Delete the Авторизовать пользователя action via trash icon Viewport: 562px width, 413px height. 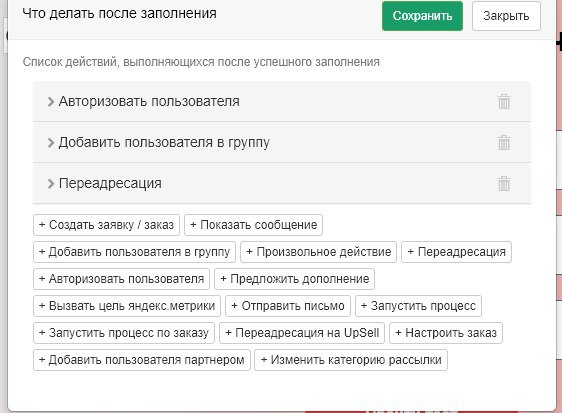coord(504,101)
